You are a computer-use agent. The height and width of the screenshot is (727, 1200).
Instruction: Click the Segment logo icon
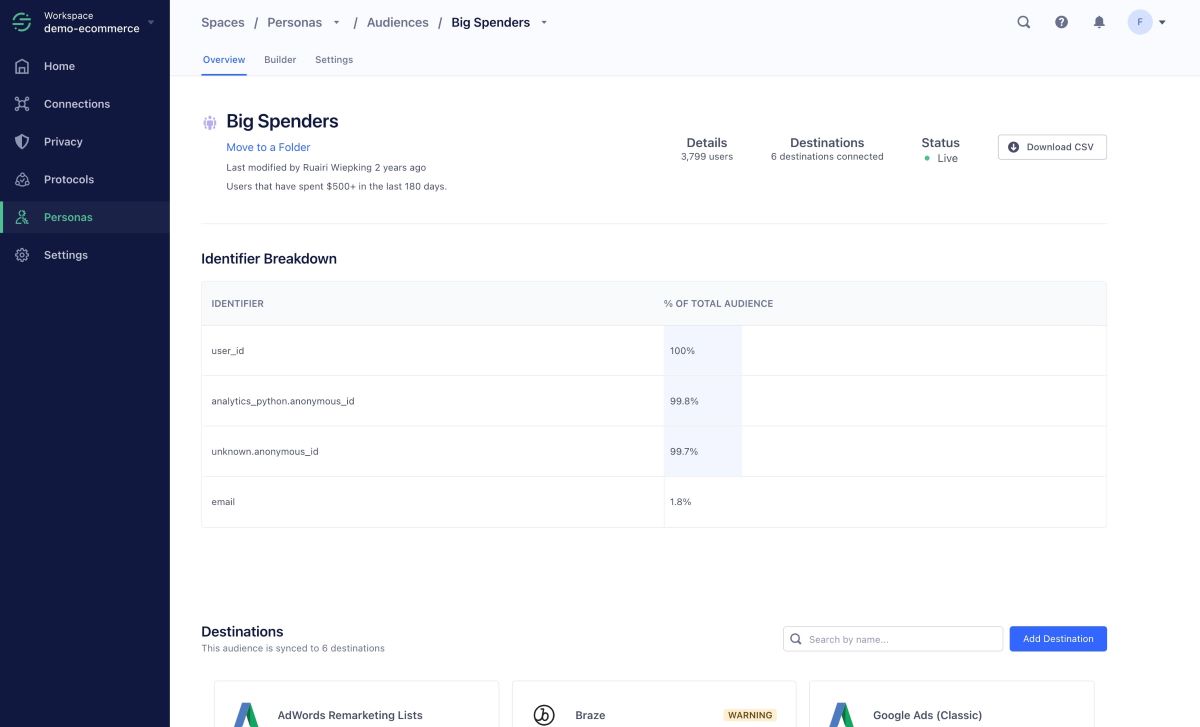click(x=21, y=22)
